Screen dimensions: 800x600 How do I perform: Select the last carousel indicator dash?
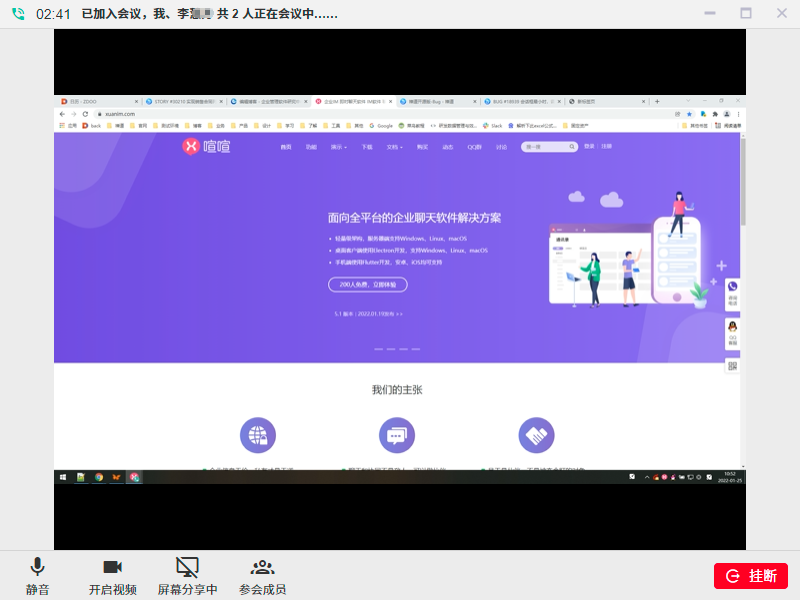[x=416, y=349]
